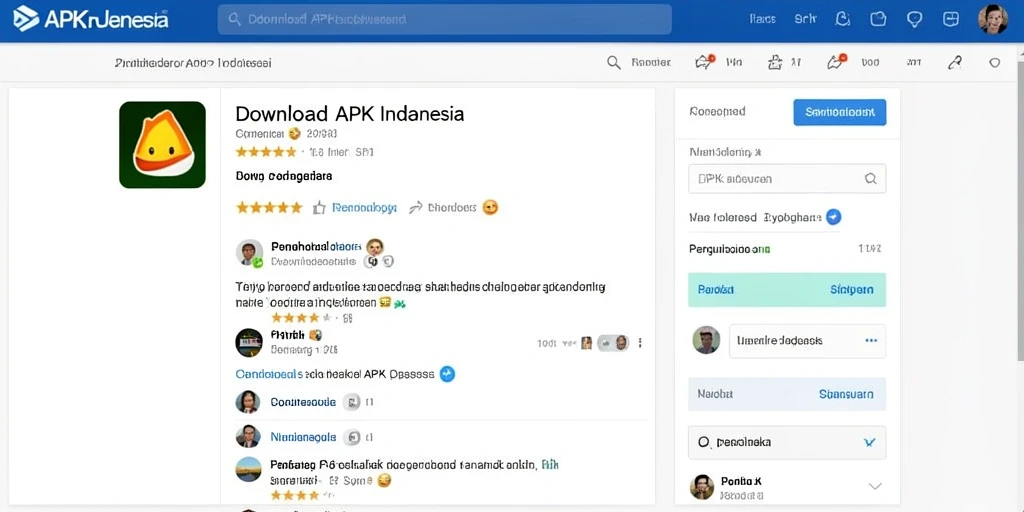Image resolution: width=1024 pixels, height=512 pixels.
Task: Click the share arrow icon beside 'Chordoers'
Action: 415,208
